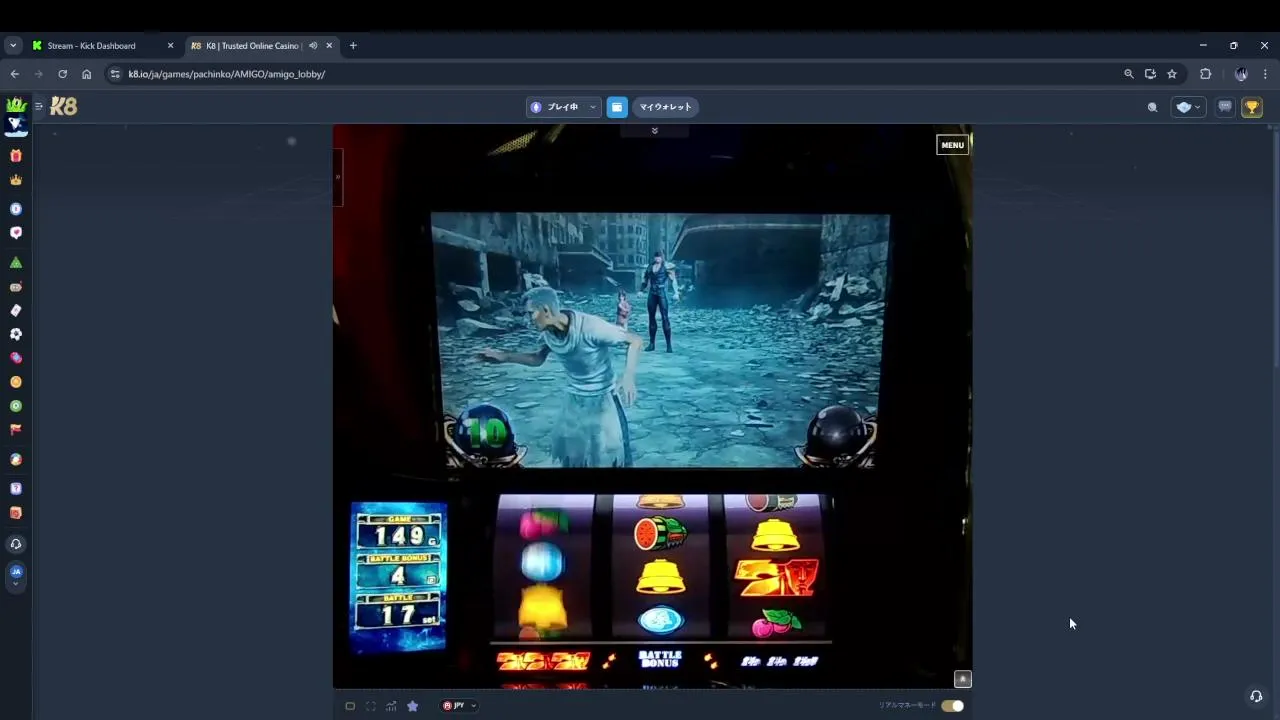Switch to theater mode icon below the game
The image size is (1280, 720).
tap(350, 706)
